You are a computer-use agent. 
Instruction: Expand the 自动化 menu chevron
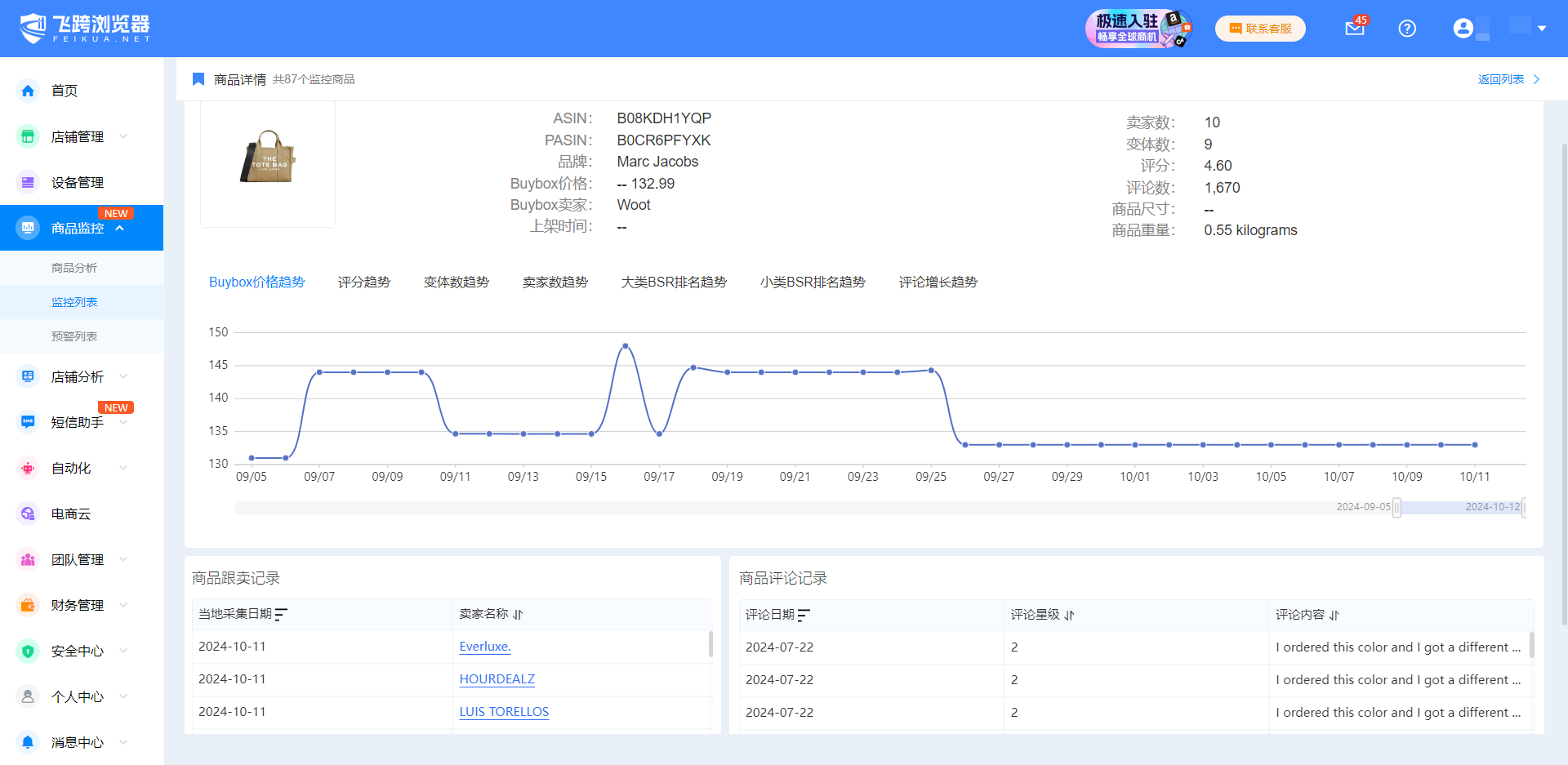pos(123,468)
